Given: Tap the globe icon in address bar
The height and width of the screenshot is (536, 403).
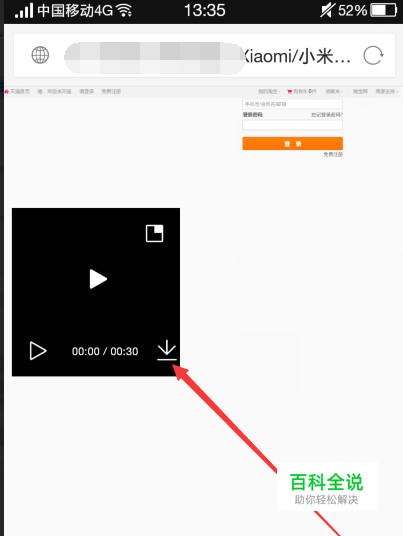Looking at the screenshot, I should pyautogui.click(x=40, y=55).
